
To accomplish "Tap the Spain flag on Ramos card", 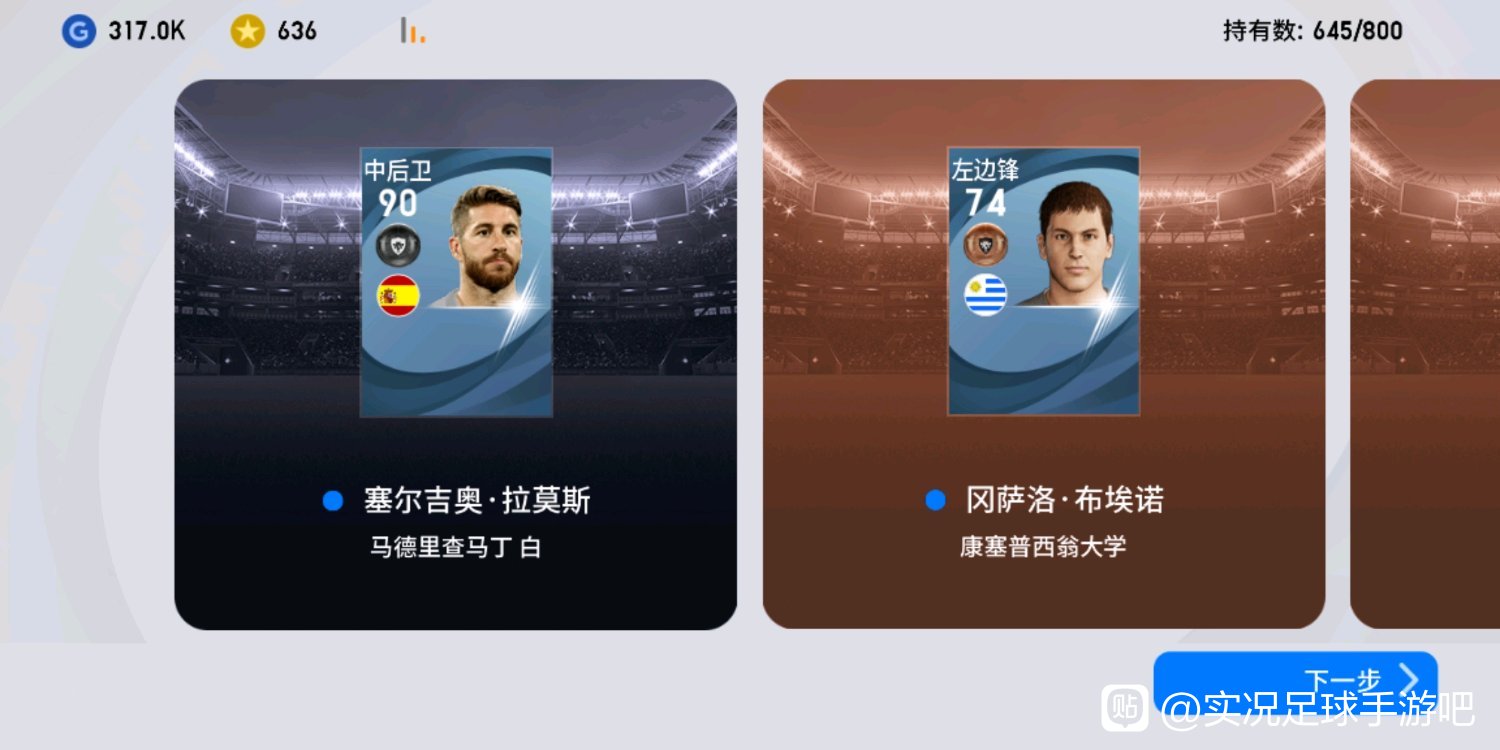I will (398, 296).
